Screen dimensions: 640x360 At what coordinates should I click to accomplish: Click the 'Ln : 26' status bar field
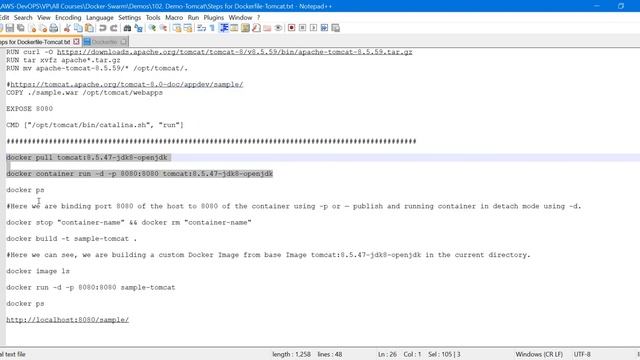click(x=387, y=354)
